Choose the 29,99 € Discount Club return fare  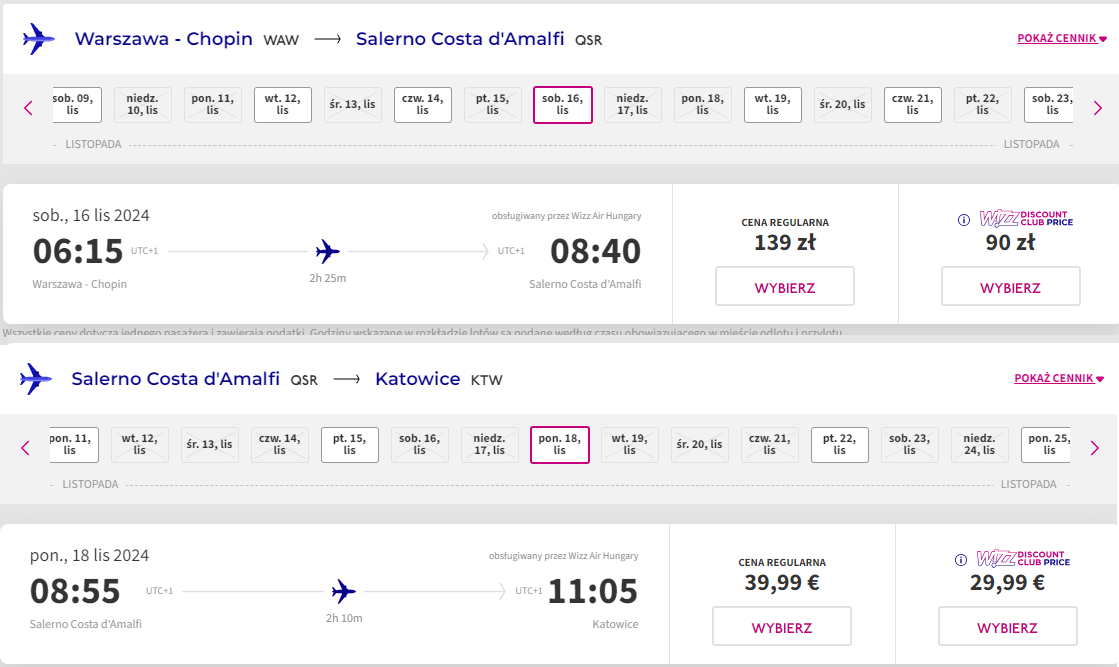click(x=1008, y=626)
